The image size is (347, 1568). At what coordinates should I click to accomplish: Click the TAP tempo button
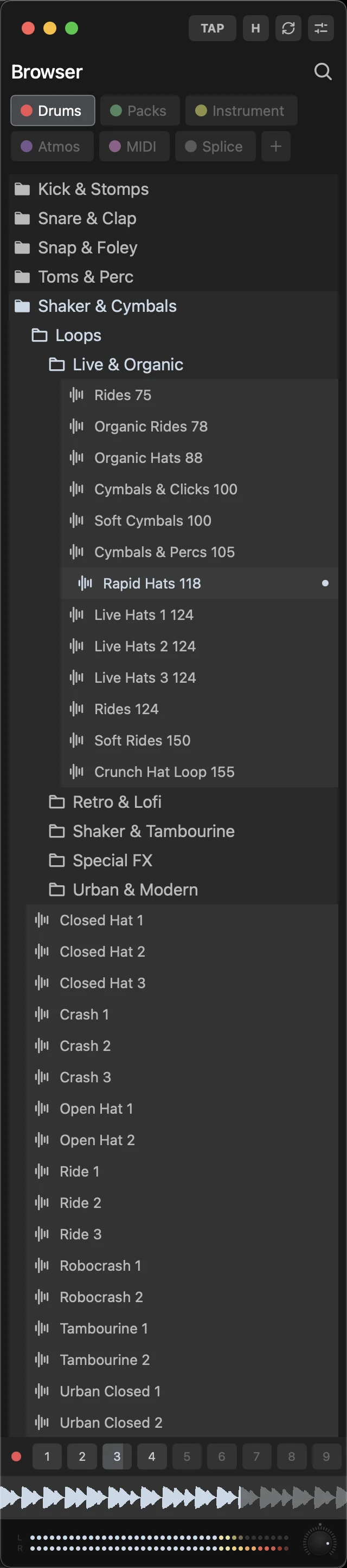point(212,28)
